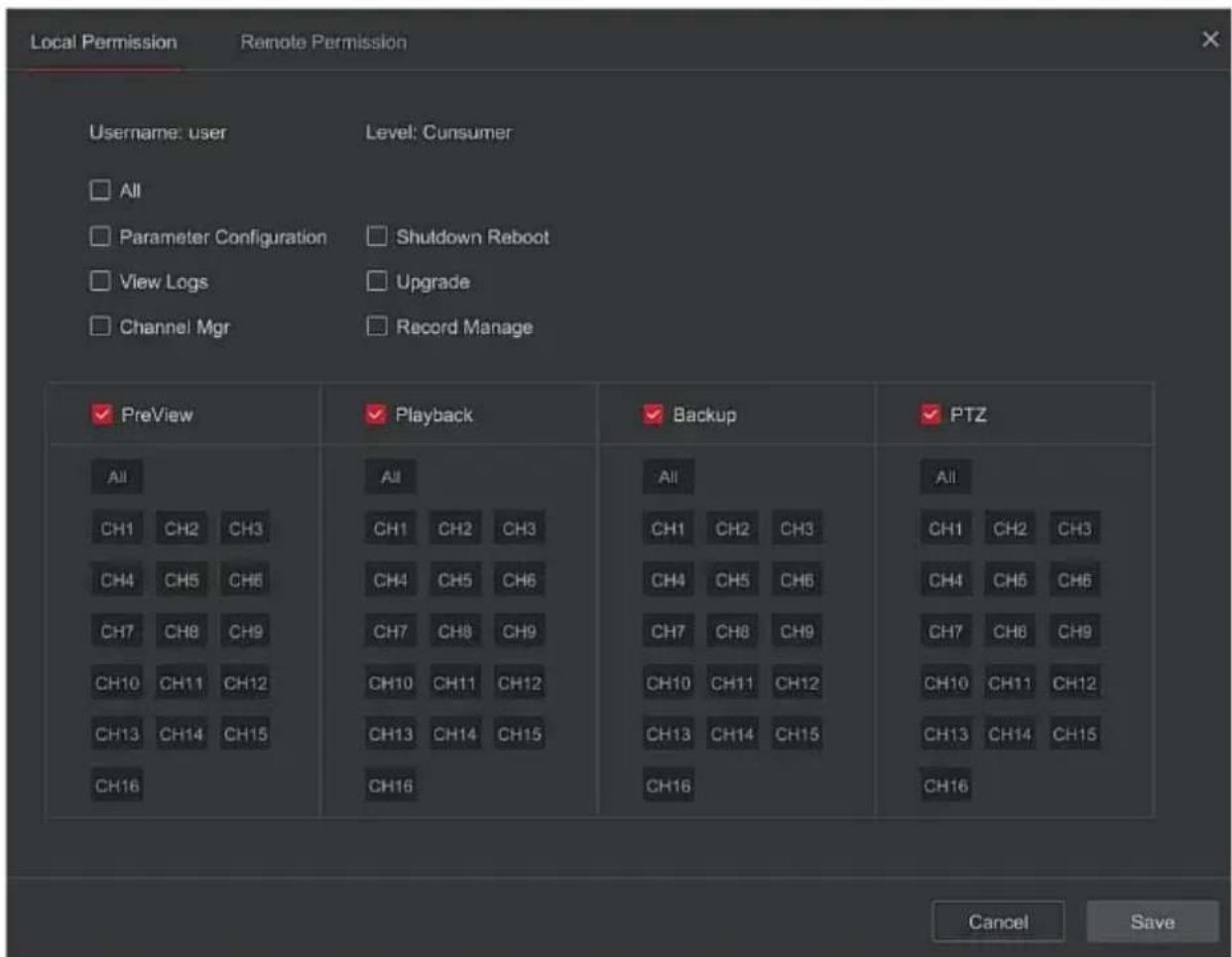
Task: Save the permission settings
Action: click(1153, 921)
